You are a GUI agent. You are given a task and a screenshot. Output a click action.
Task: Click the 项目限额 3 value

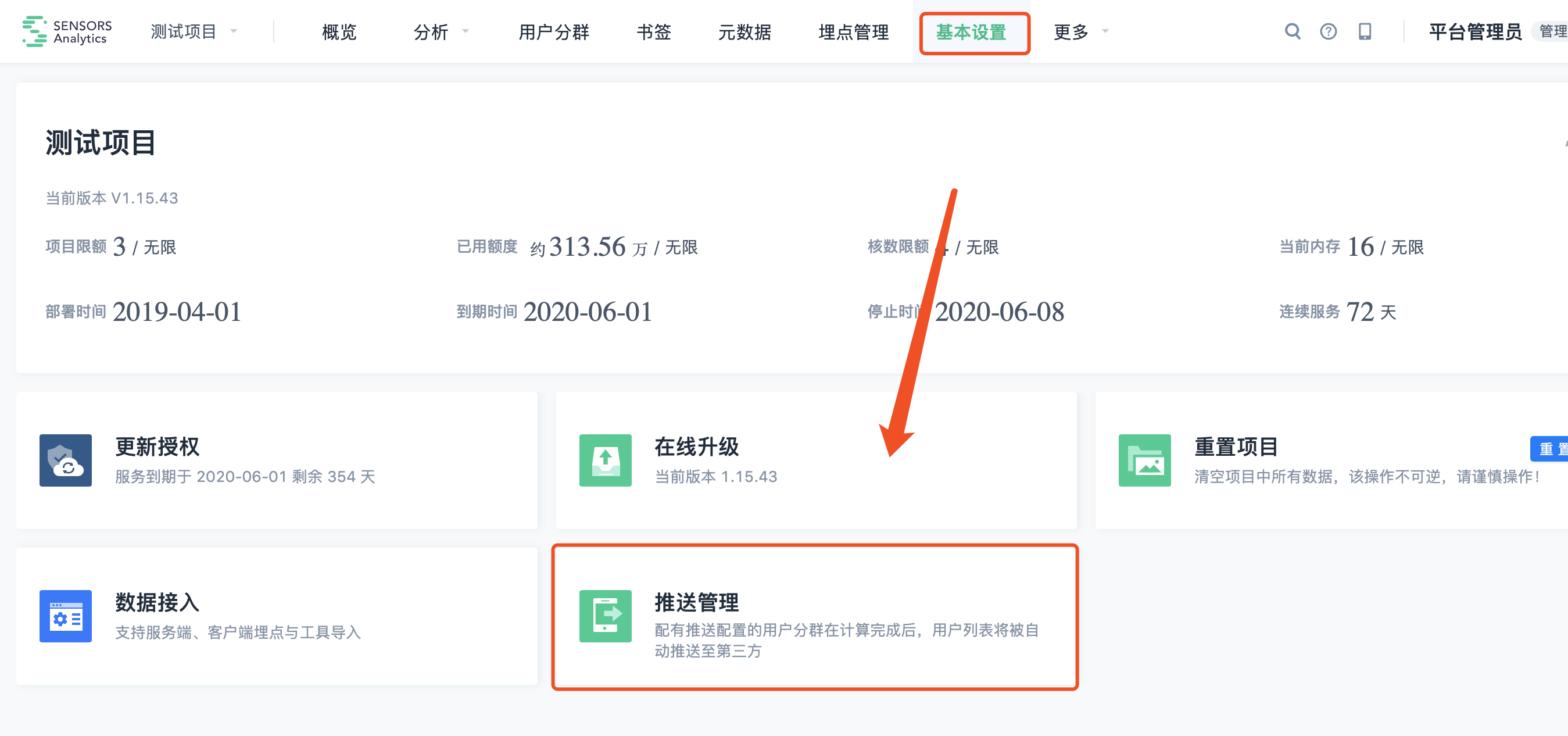119,246
